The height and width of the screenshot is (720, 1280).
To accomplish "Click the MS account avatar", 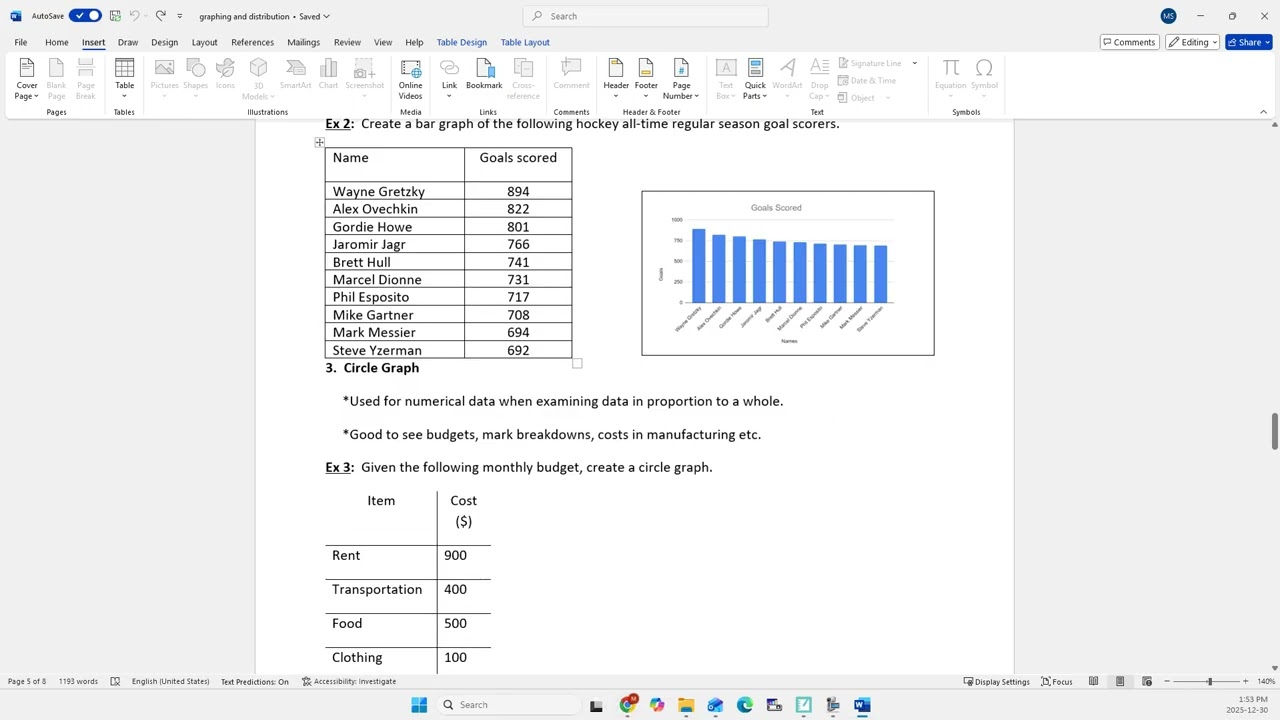I will tap(1168, 16).
